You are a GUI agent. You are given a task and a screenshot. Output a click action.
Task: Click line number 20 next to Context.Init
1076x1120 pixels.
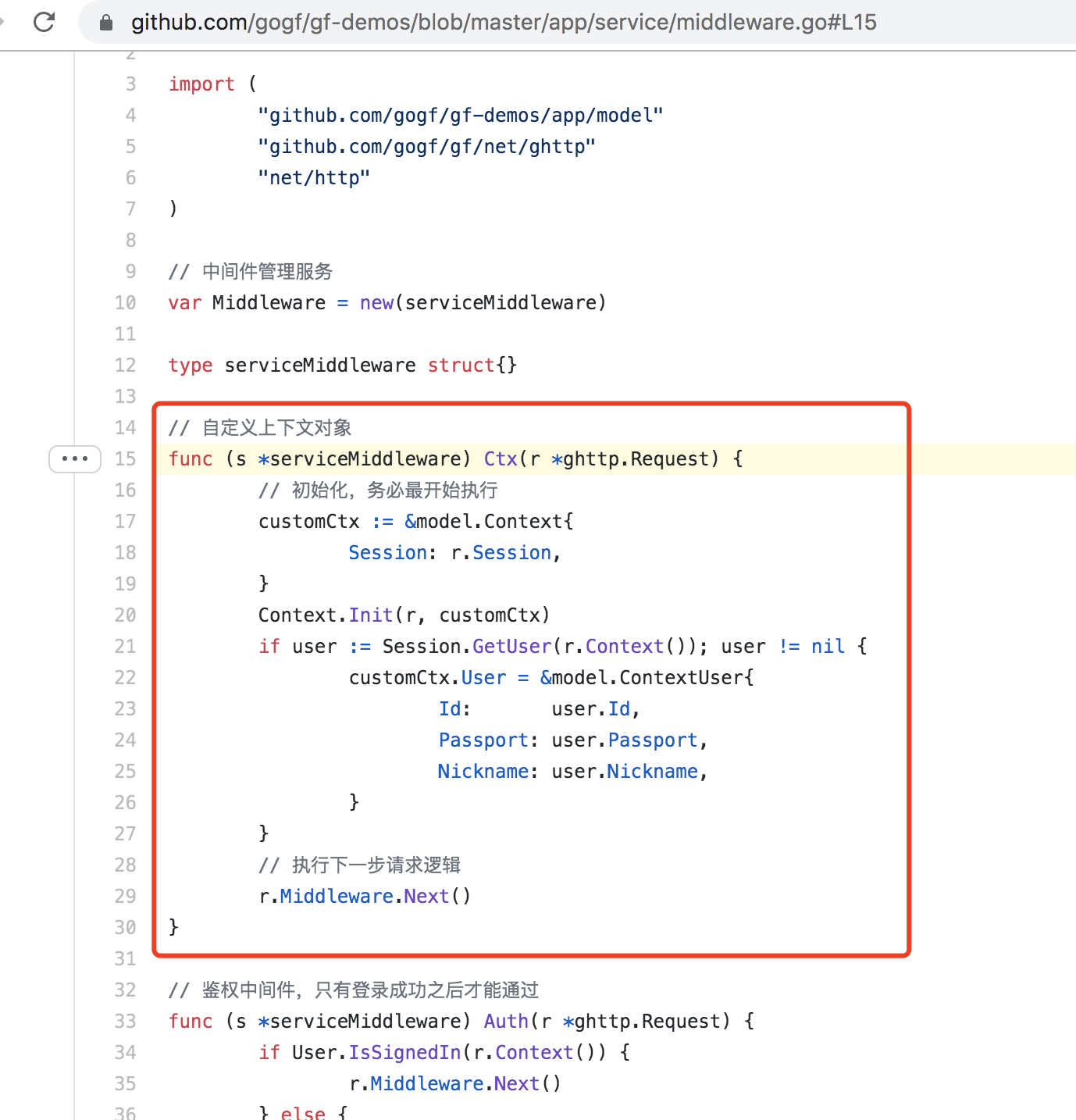(125, 615)
